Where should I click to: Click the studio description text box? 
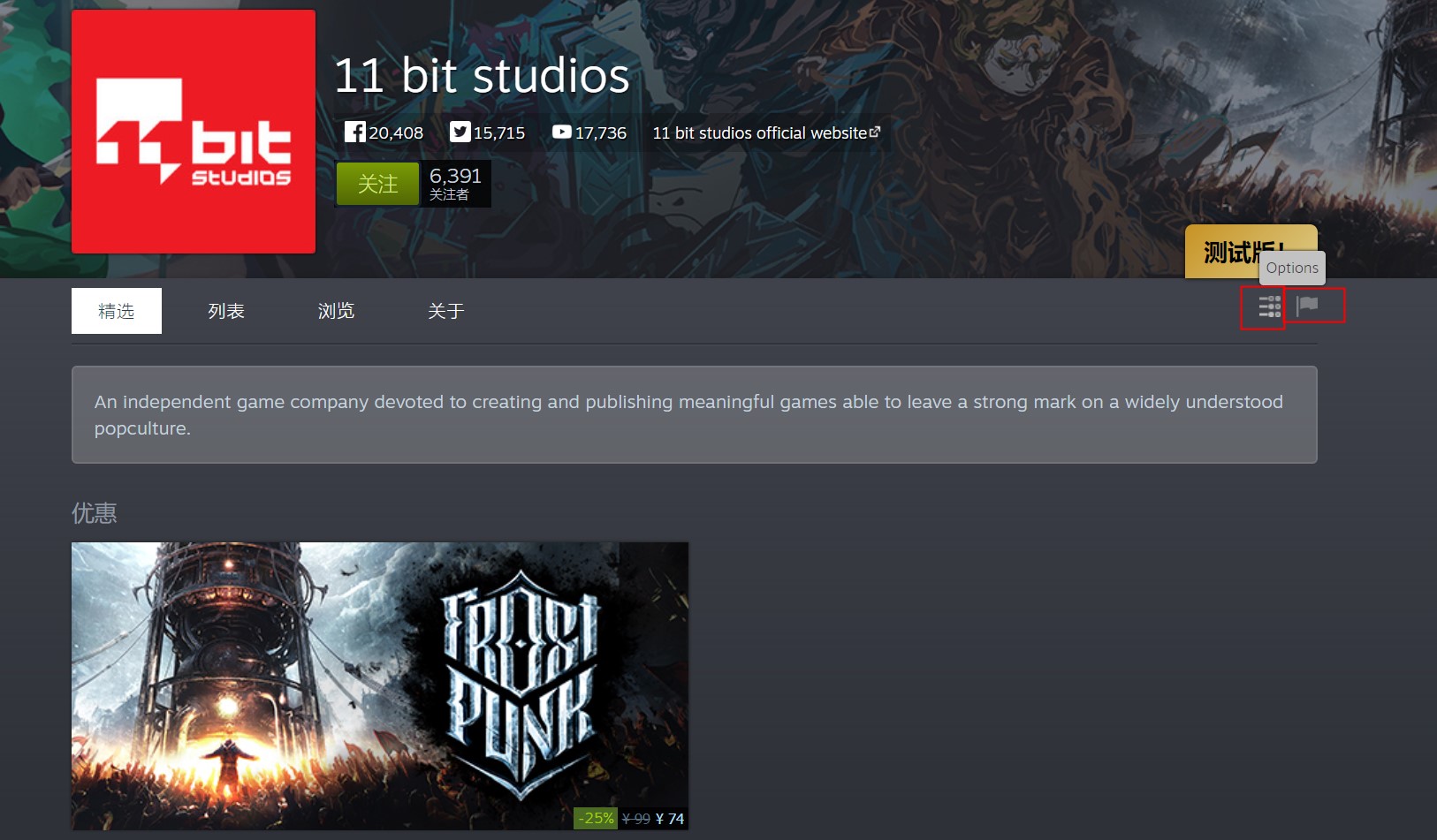(x=694, y=414)
